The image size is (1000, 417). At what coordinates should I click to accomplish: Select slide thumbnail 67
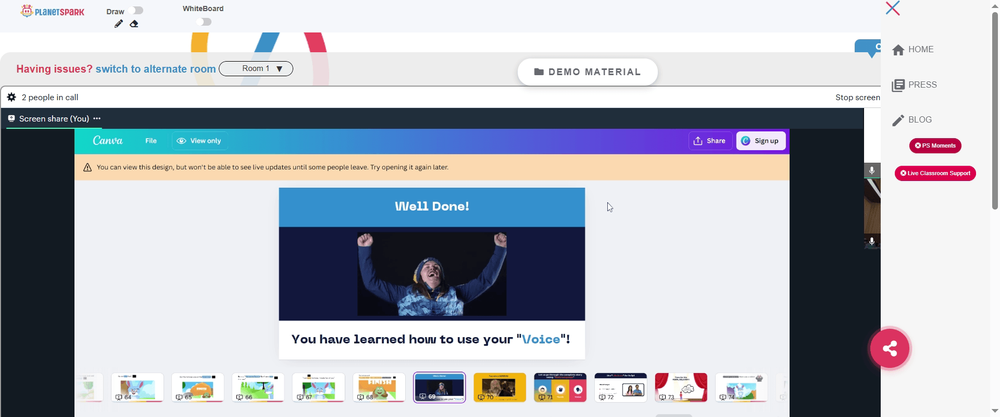tap(318, 388)
